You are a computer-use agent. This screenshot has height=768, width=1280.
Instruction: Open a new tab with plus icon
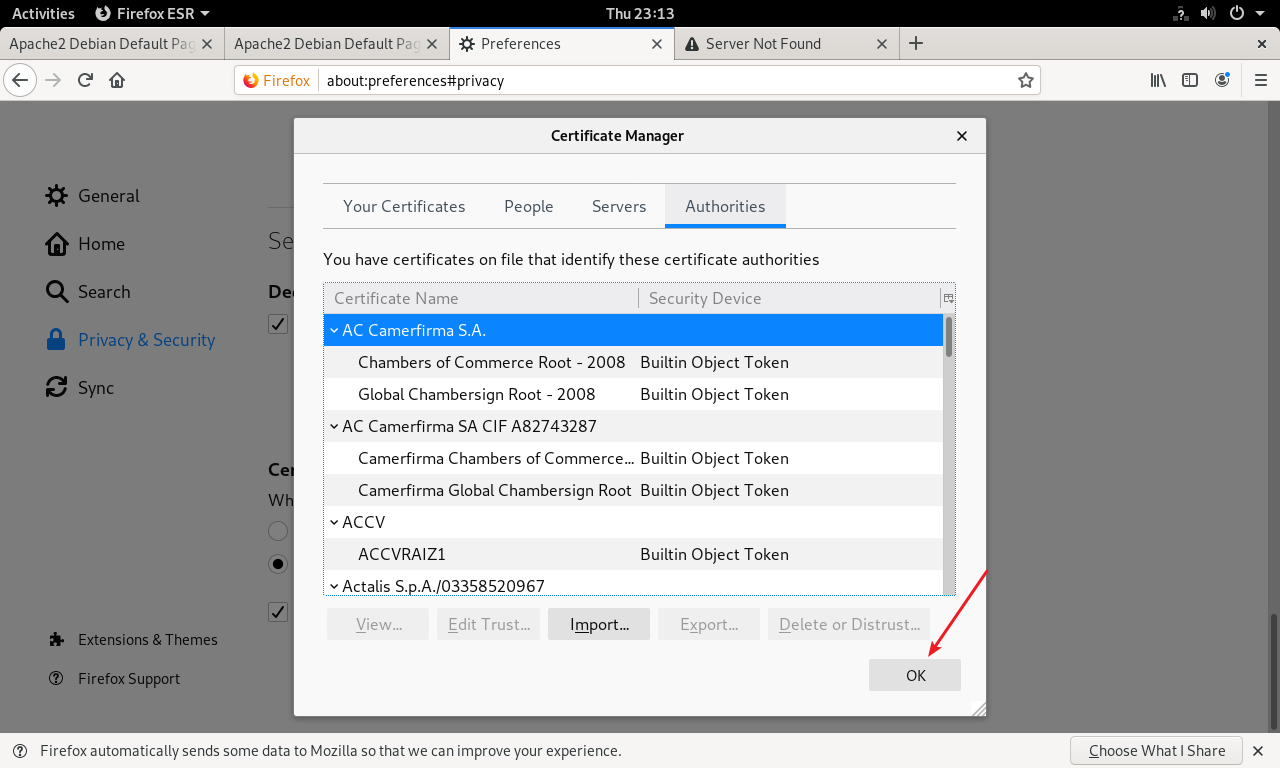(916, 43)
